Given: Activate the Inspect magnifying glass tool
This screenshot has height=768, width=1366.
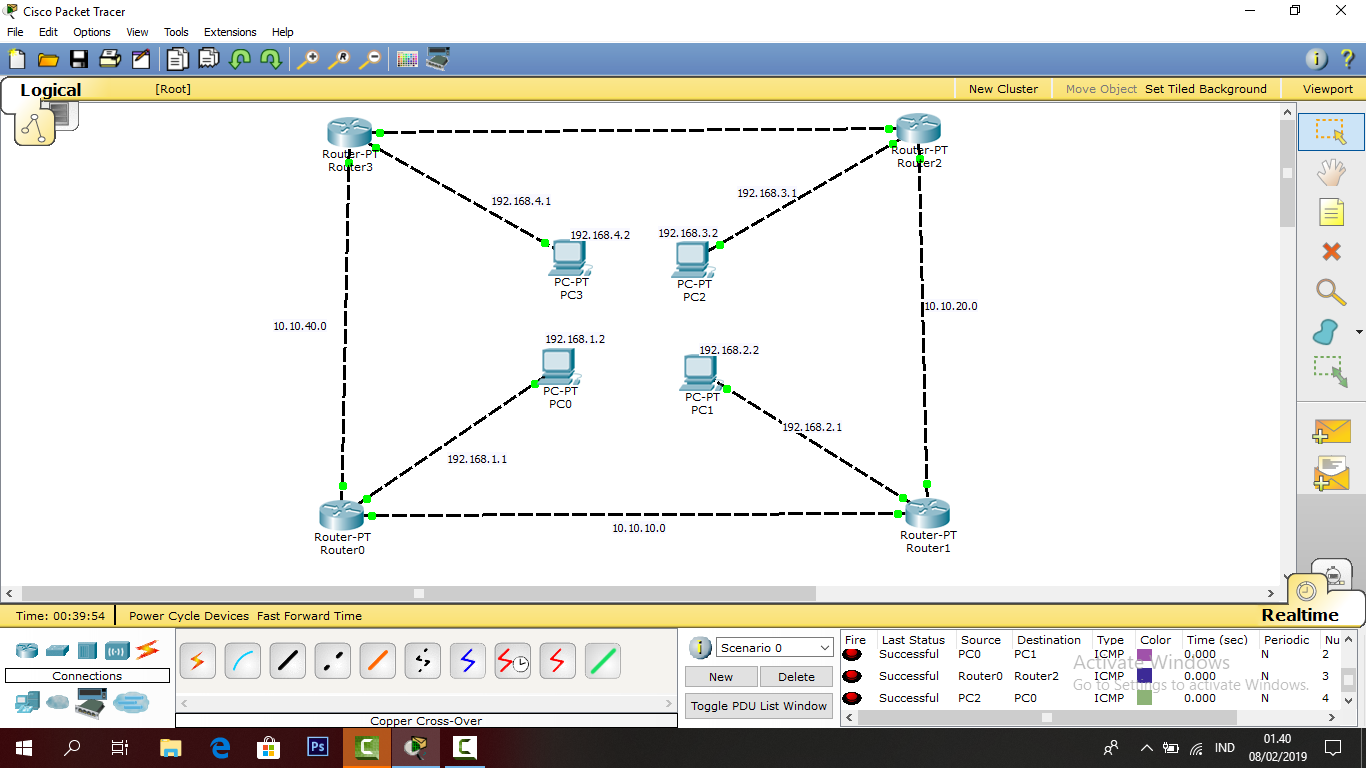Looking at the screenshot, I should (x=1331, y=292).
